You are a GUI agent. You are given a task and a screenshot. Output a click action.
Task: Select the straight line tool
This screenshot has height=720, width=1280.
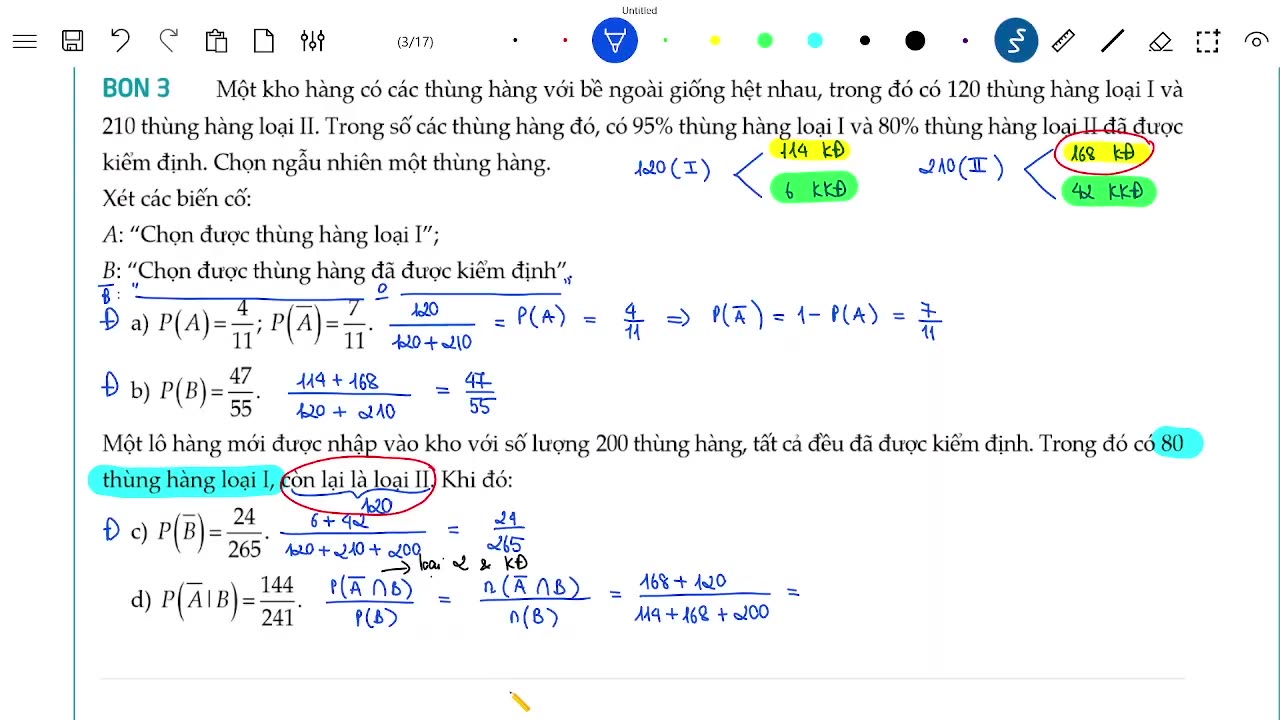(1112, 41)
